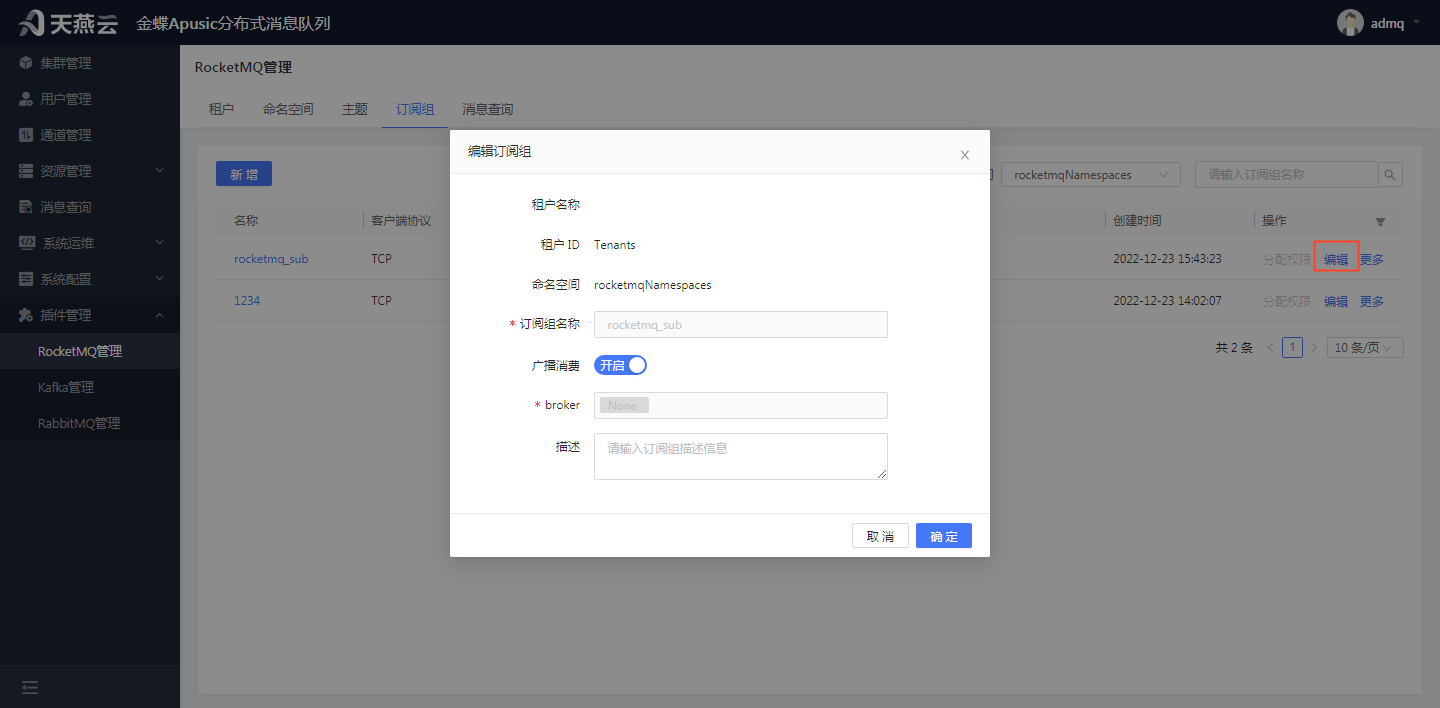Viewport: 1440px width, 708px height.
Task: Click 更多 for the rocketmq_sub row
Action: click(x=1372, y=259)
